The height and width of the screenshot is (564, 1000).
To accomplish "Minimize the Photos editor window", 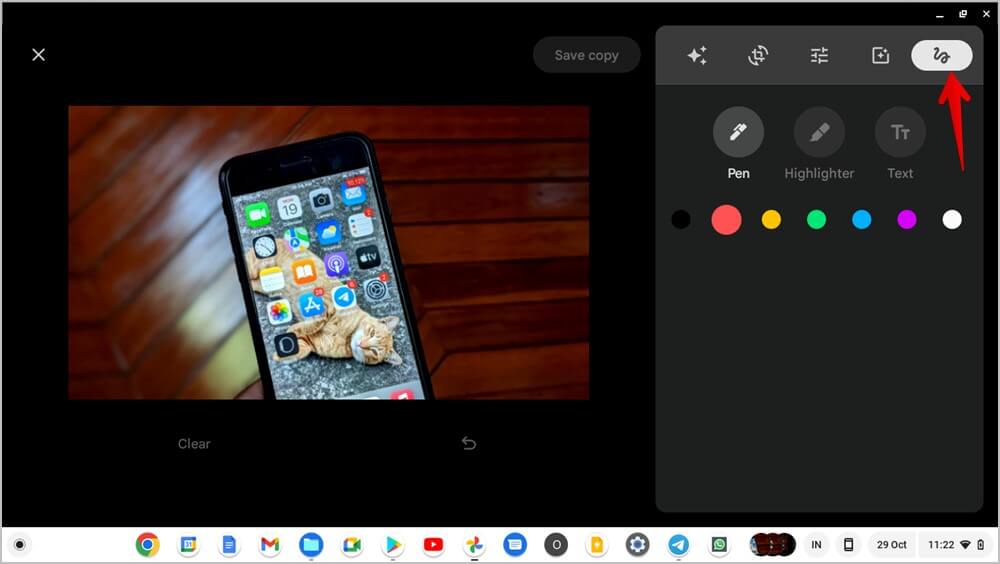I will tap(939, 15).
